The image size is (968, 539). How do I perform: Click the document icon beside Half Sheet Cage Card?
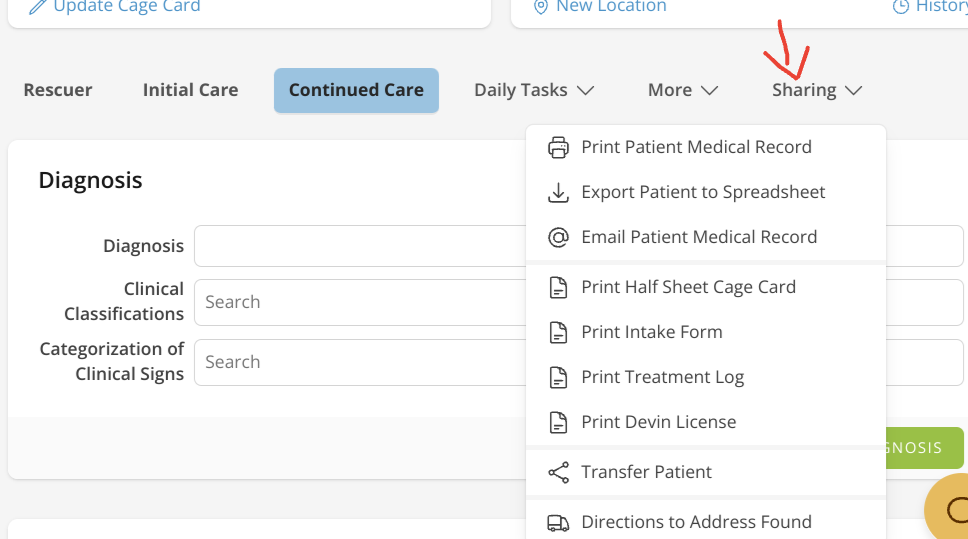coord(558,287)
